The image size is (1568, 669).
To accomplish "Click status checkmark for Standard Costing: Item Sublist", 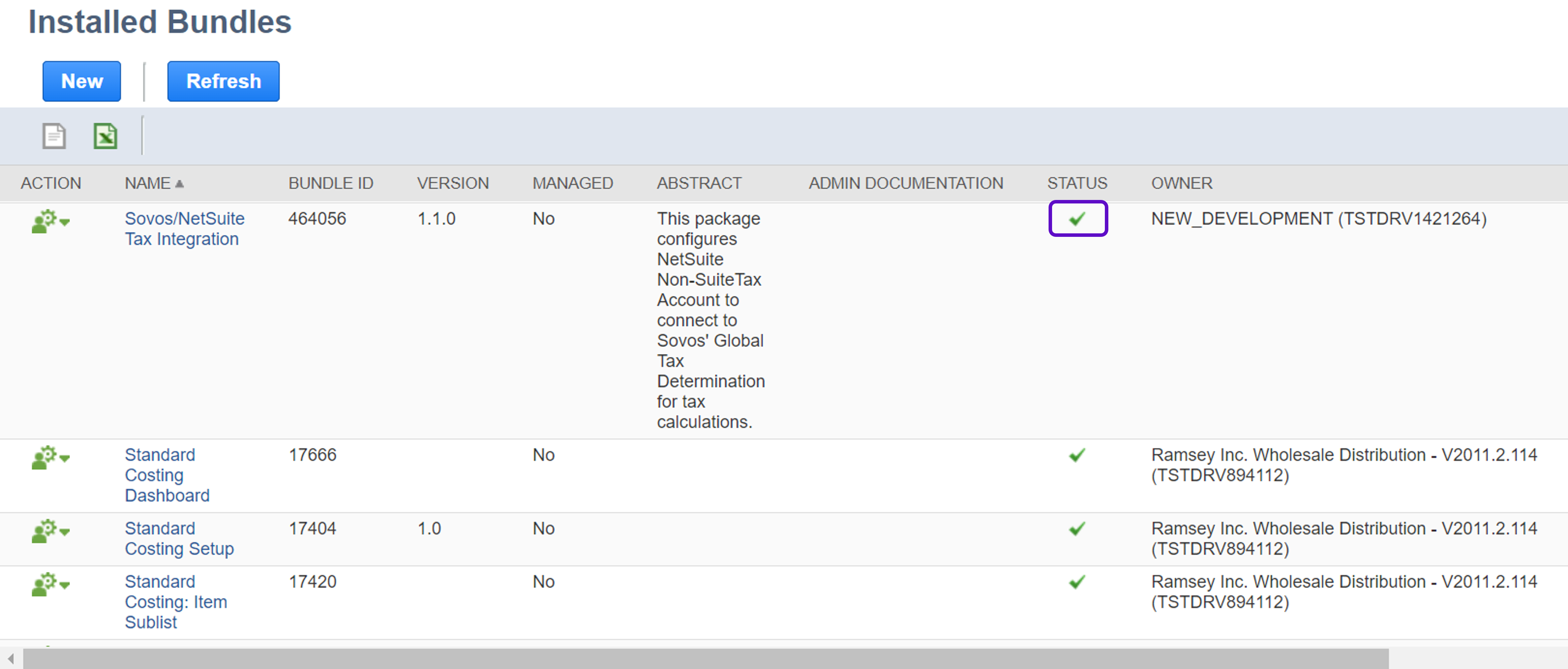I will click(1077, 582).
